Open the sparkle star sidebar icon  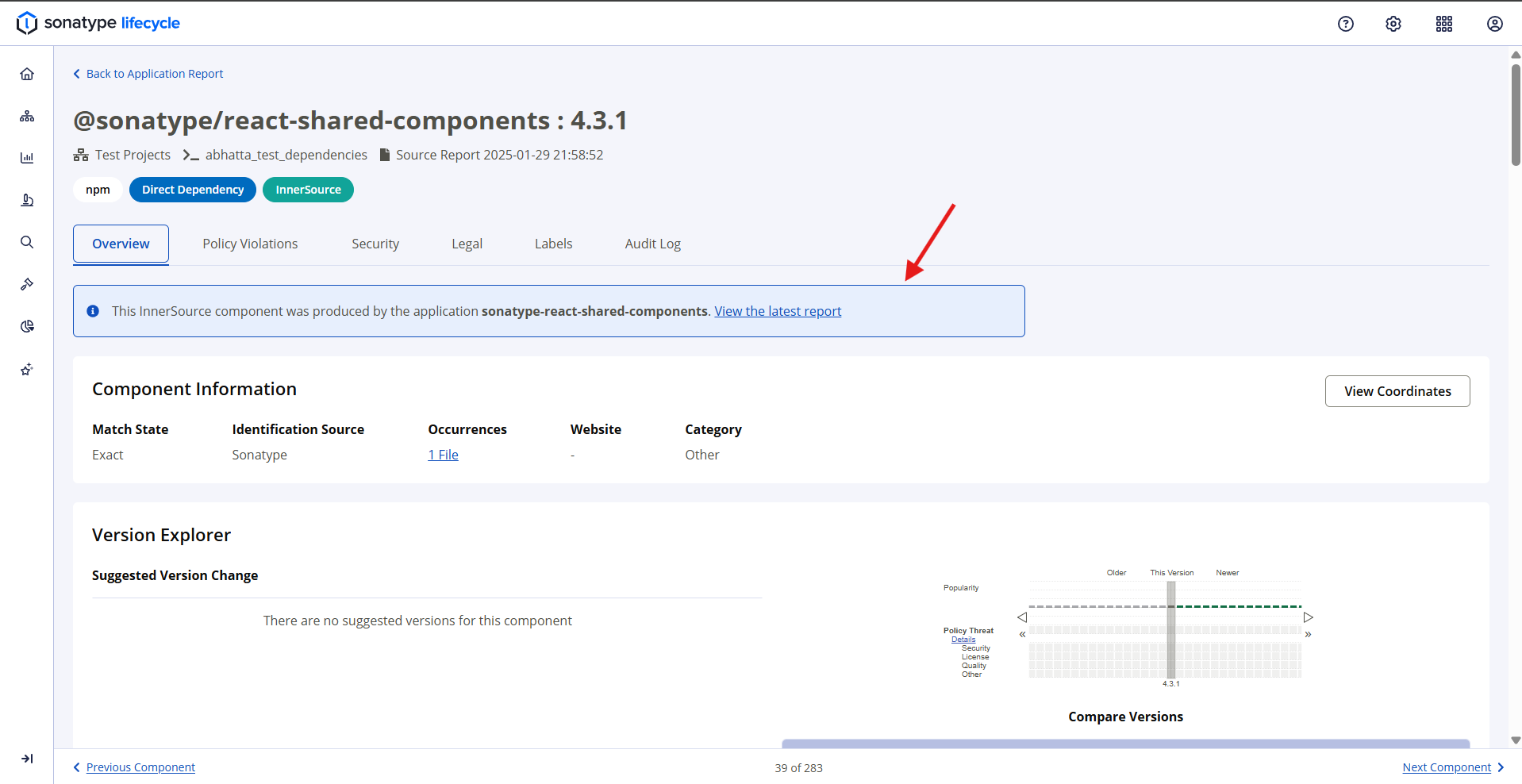coord(27,369)
